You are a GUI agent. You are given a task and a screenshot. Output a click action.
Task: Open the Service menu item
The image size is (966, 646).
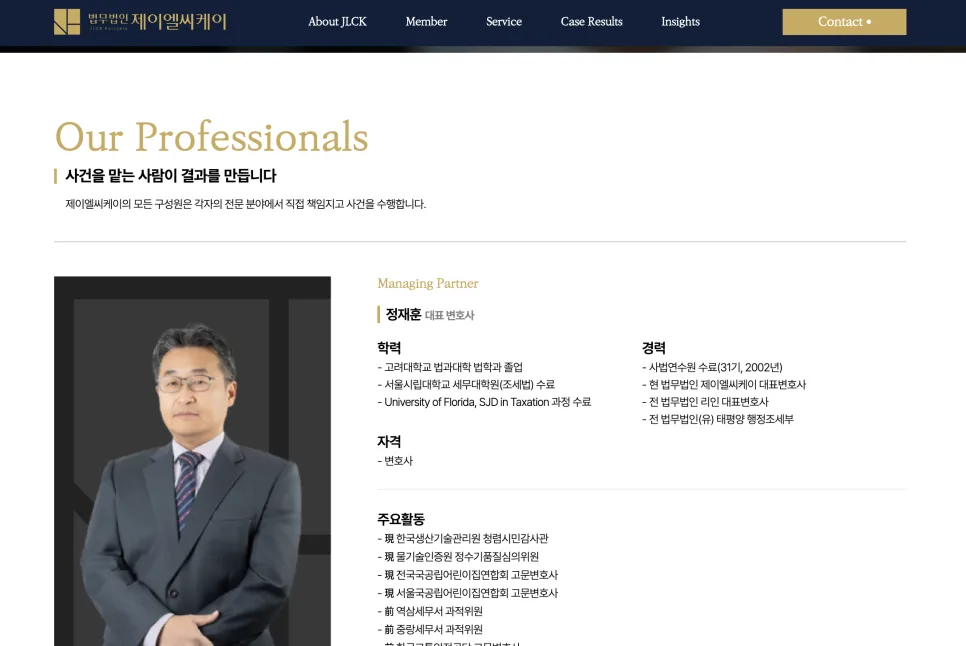(x=504, y=22)
